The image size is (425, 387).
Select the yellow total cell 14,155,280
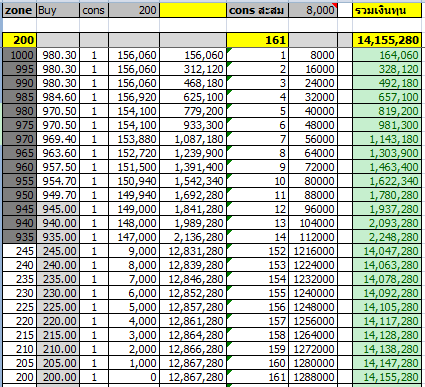pyautogui.click(x=387, y=40)
